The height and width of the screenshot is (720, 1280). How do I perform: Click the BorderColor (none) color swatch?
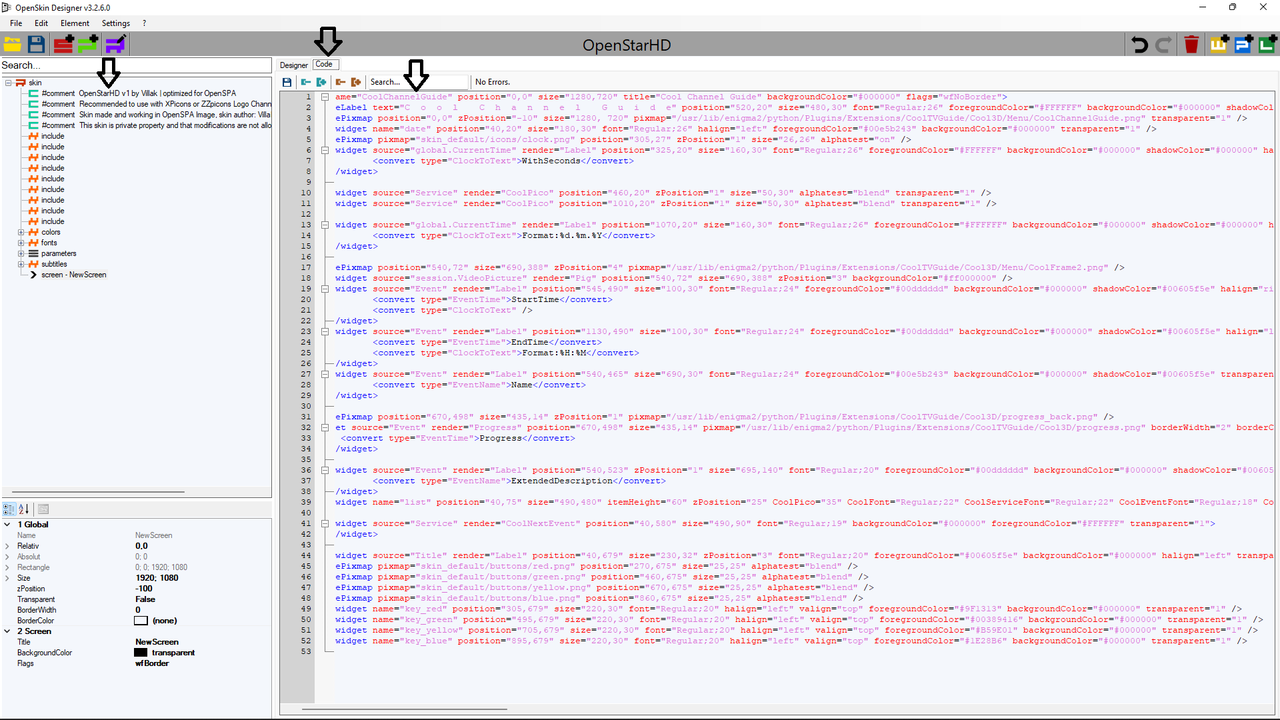click(x=140, y=621)
